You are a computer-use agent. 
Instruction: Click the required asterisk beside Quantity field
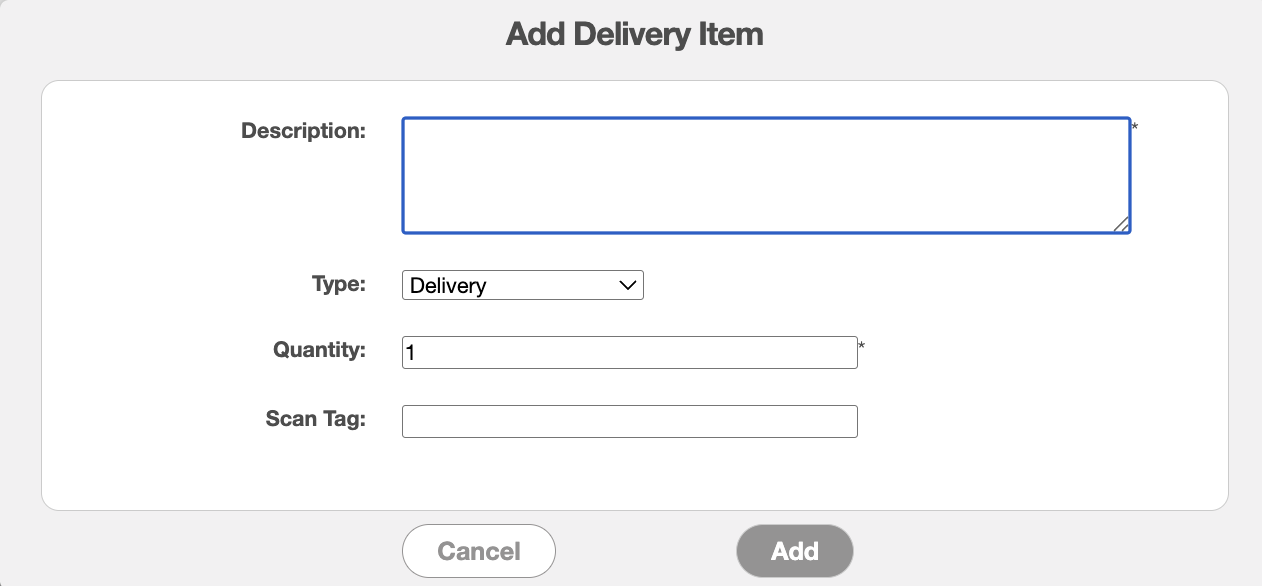pyautogui.click(x=862, y=347)
